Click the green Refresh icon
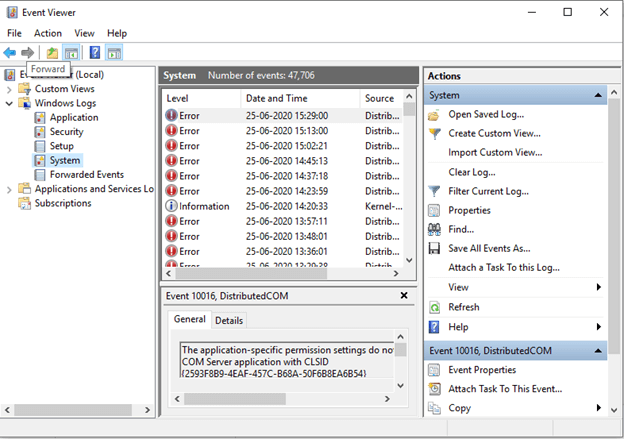The image size is (624, 439). point(435,307)
